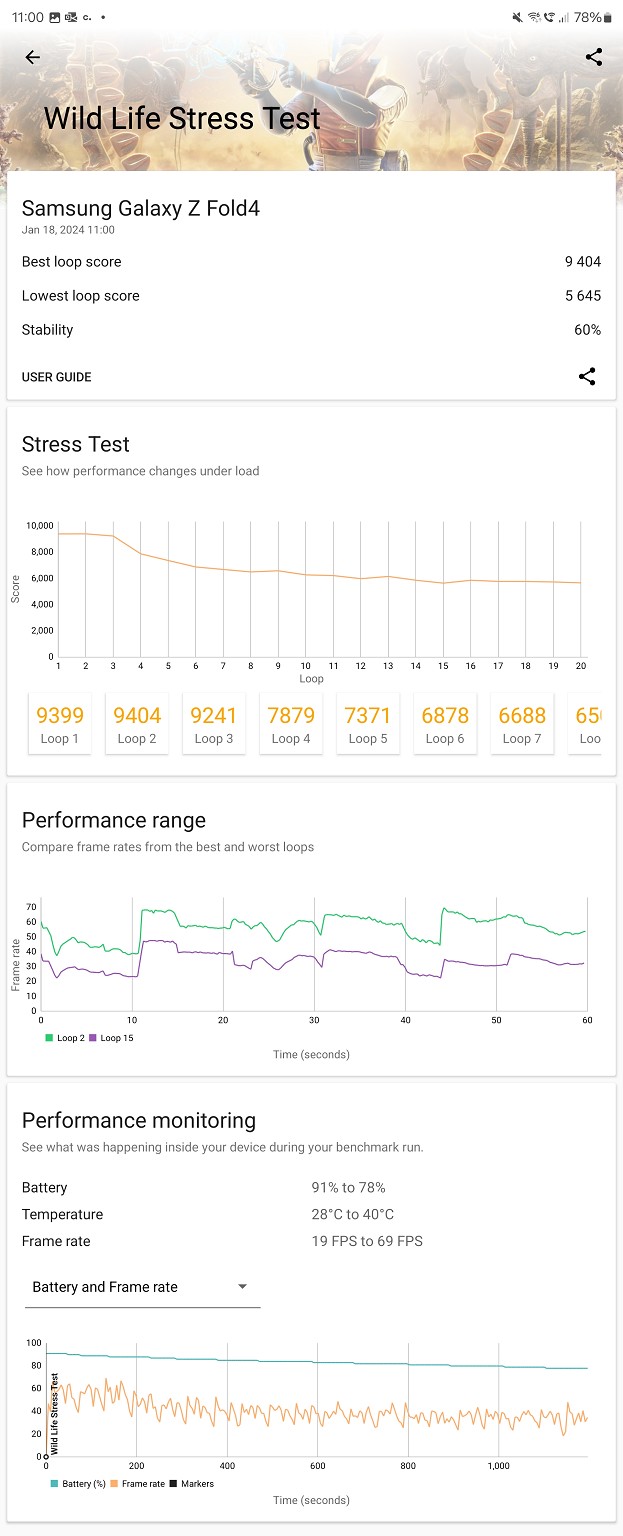Click the Frame rate legend entry

pos(139,1484)
